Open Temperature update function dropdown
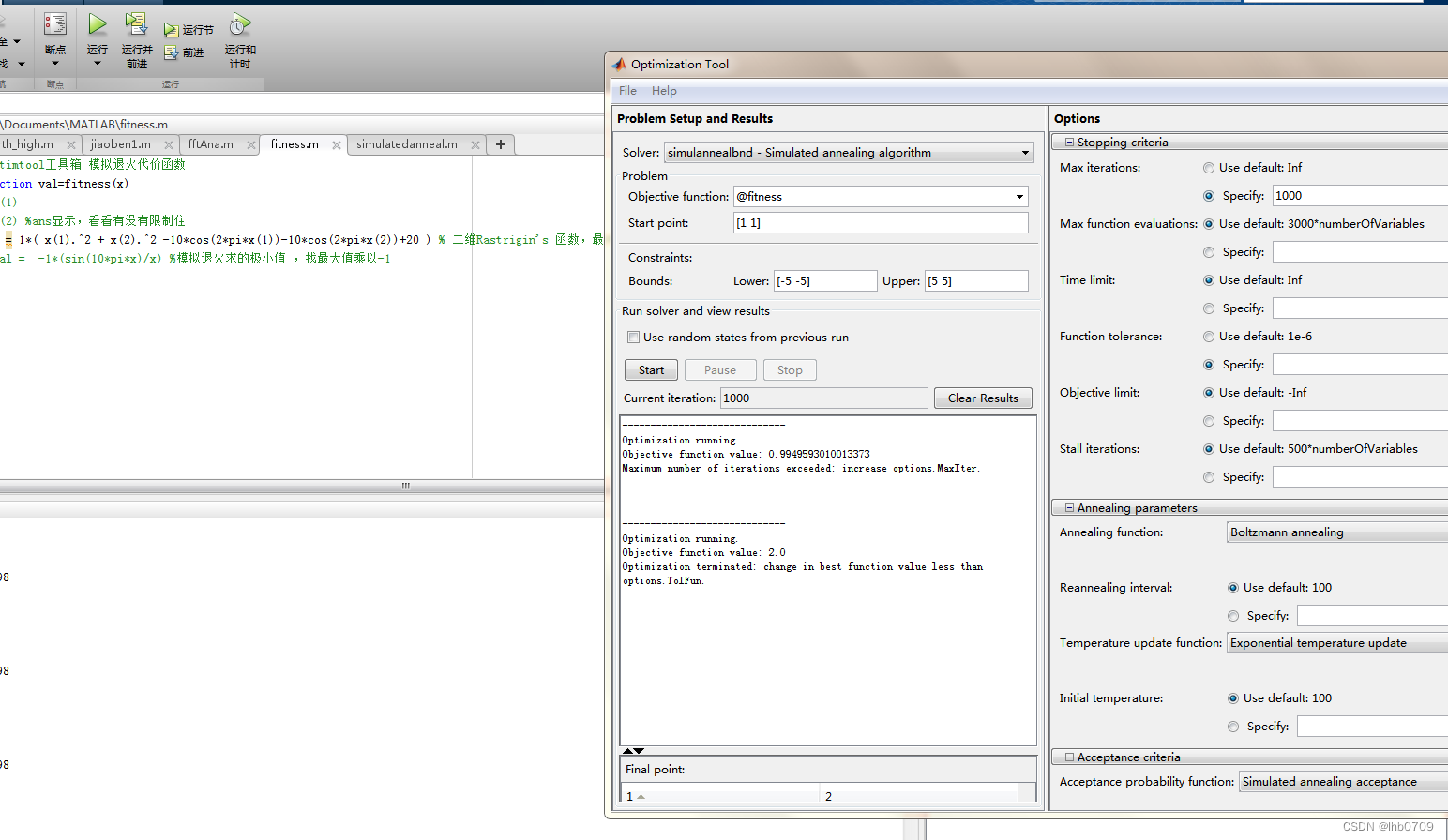Screen dimensions: 1448x840 (x=1337, y=643)
